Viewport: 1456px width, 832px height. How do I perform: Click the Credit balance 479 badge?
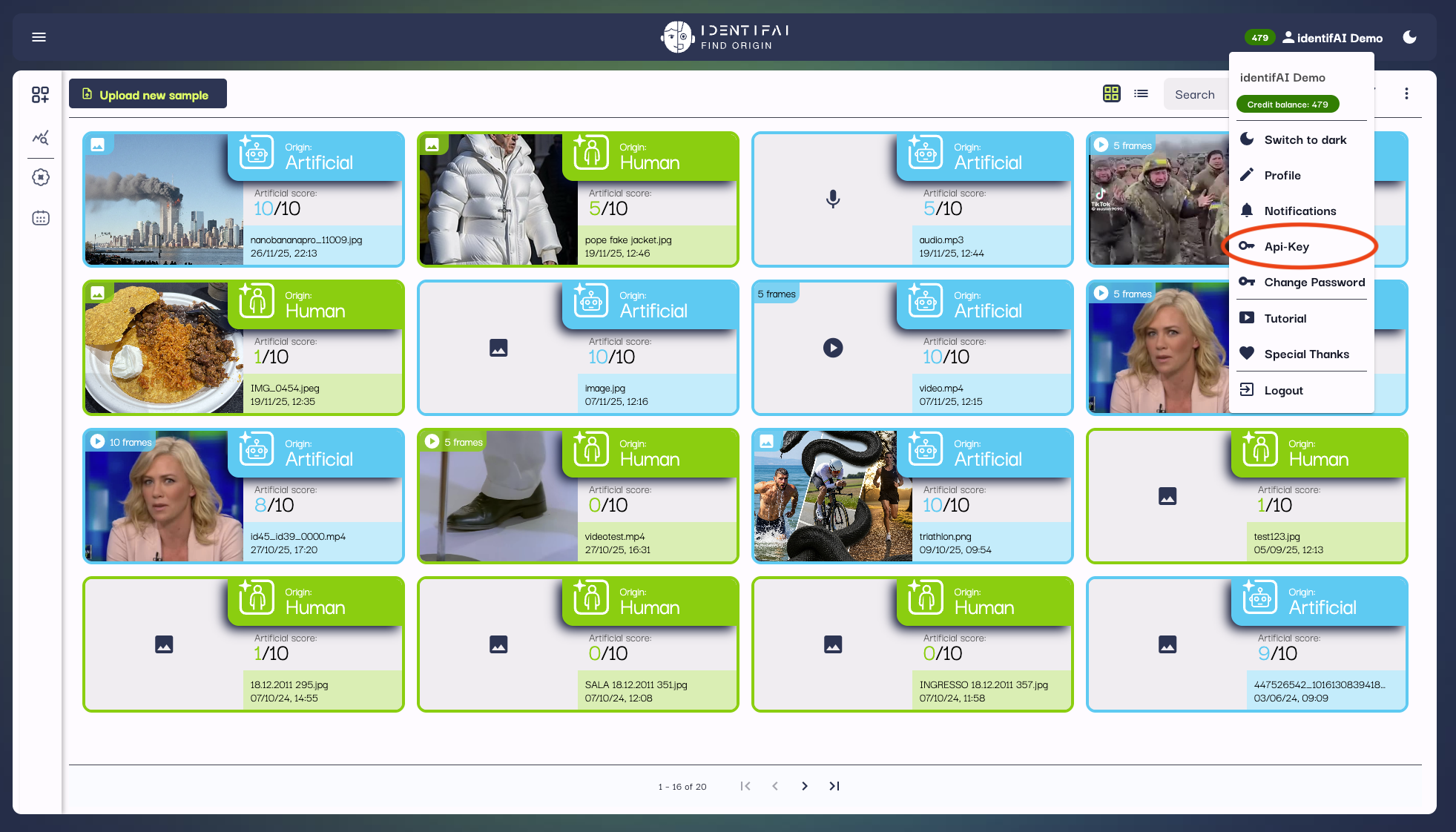(1287, 105)
